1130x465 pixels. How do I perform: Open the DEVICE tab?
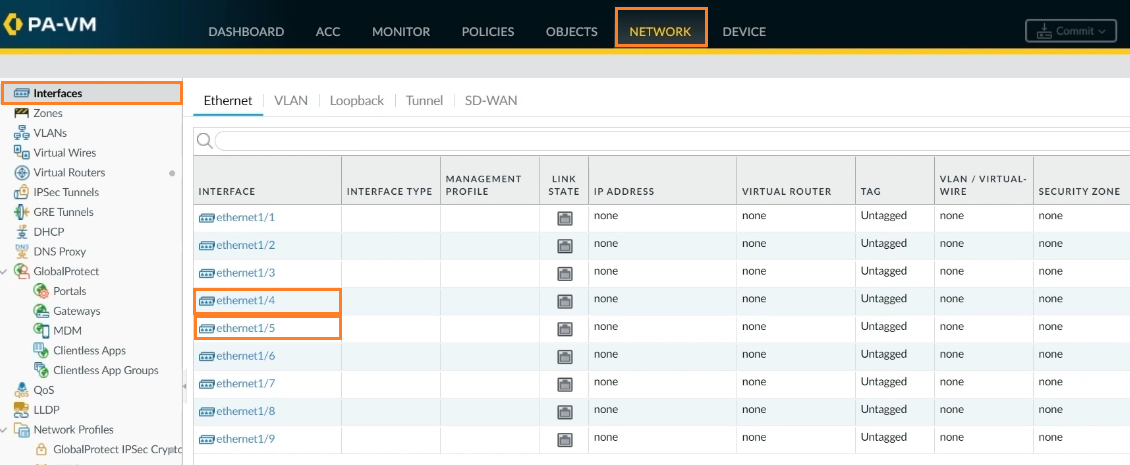[744, 32]
